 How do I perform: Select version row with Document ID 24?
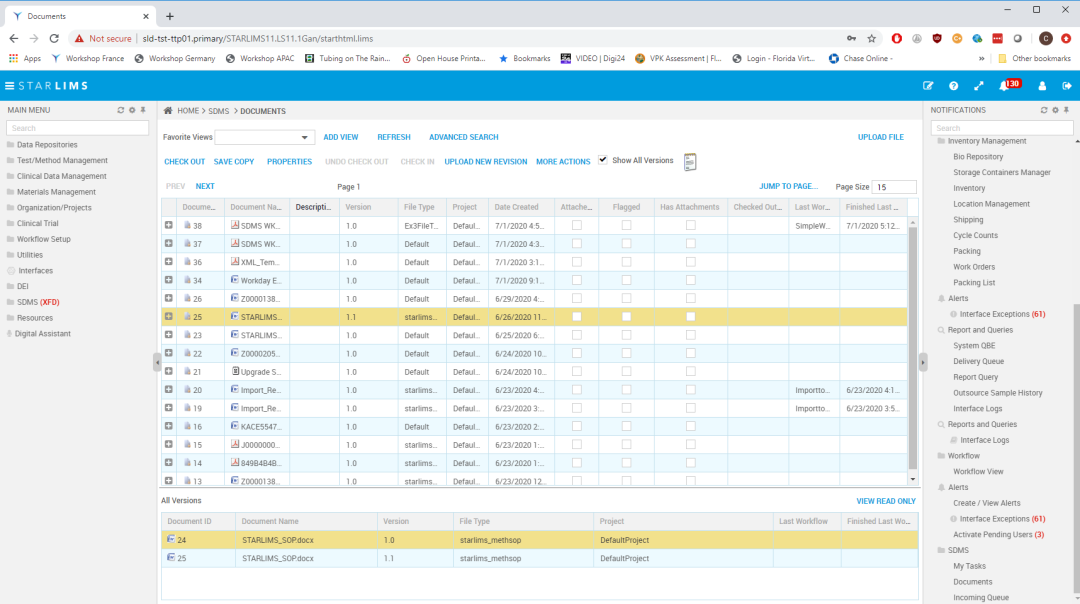click(x=539, y=540)
